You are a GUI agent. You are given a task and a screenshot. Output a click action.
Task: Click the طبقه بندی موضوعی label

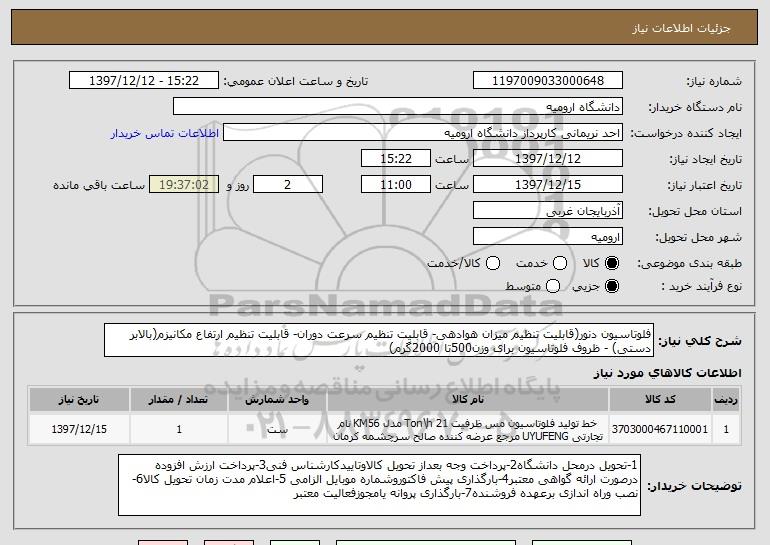(x=689, y=264)
